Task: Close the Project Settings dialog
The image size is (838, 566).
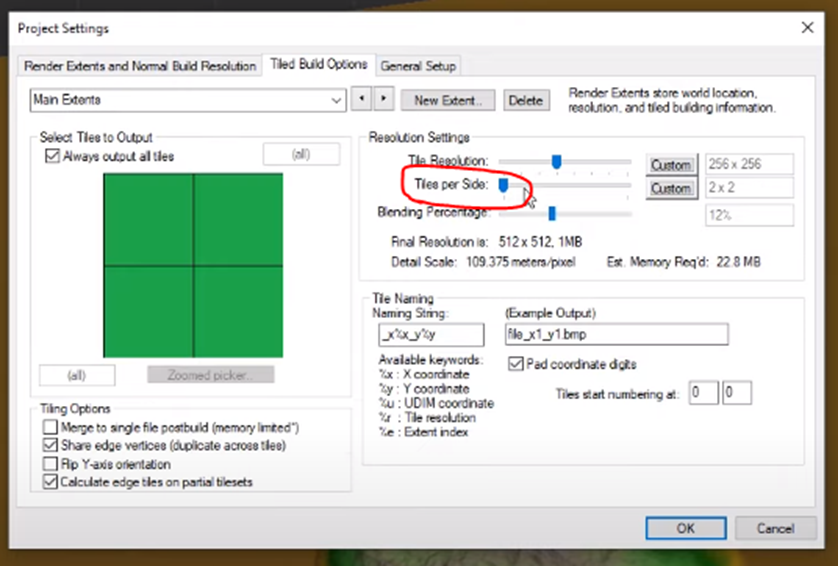Action: pos(808,27)
